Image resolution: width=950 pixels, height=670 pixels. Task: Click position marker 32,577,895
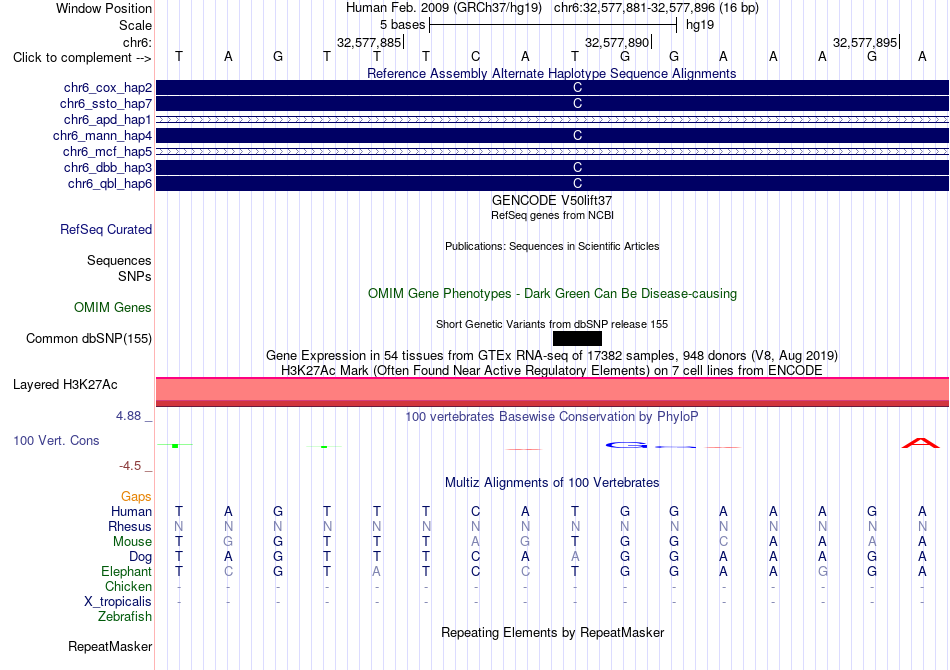coord(865,42)
